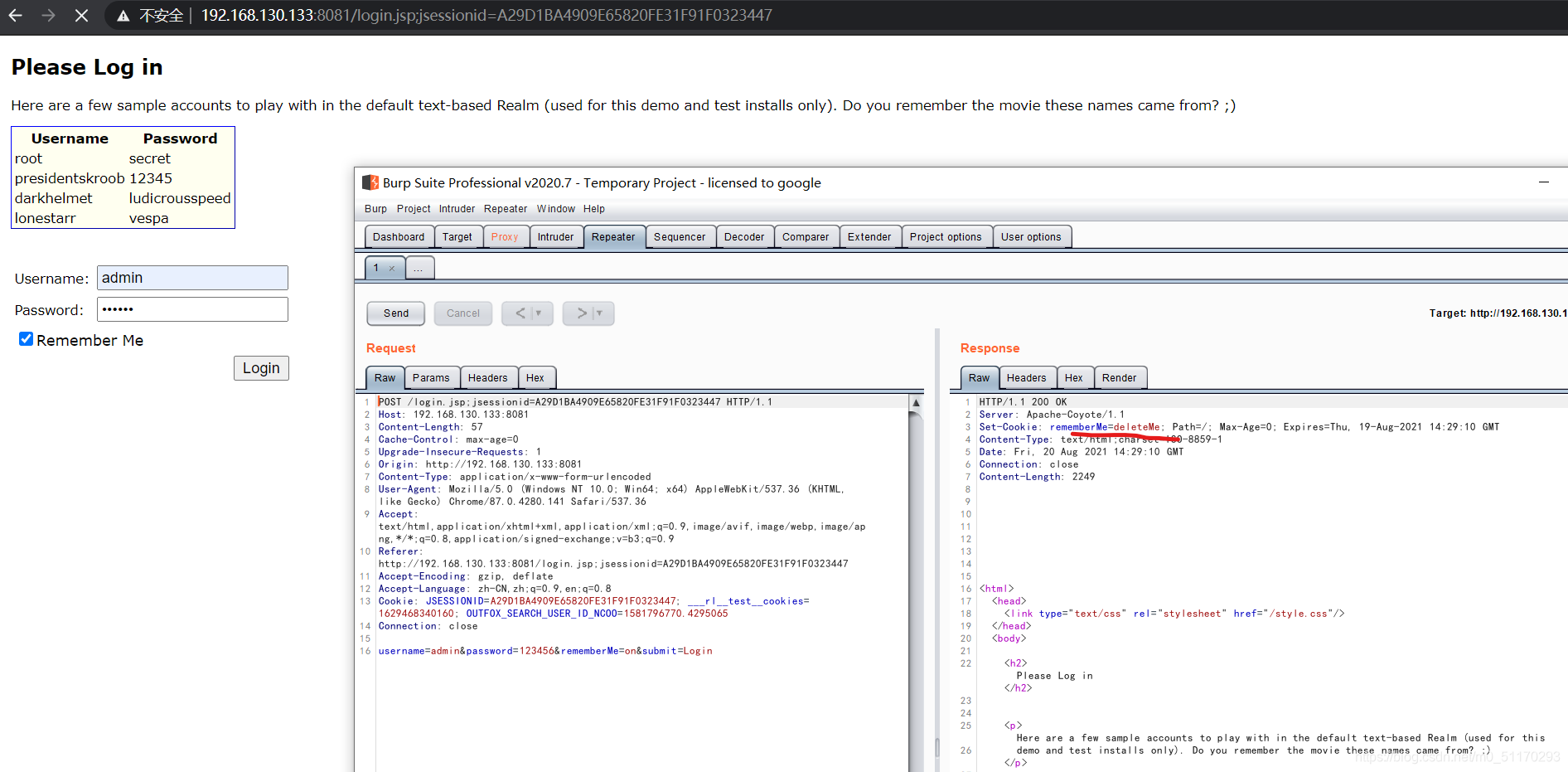1568x772 pixels.
Task: Click the username=admin&password=123456 request body line
Action: coord(545,651)
